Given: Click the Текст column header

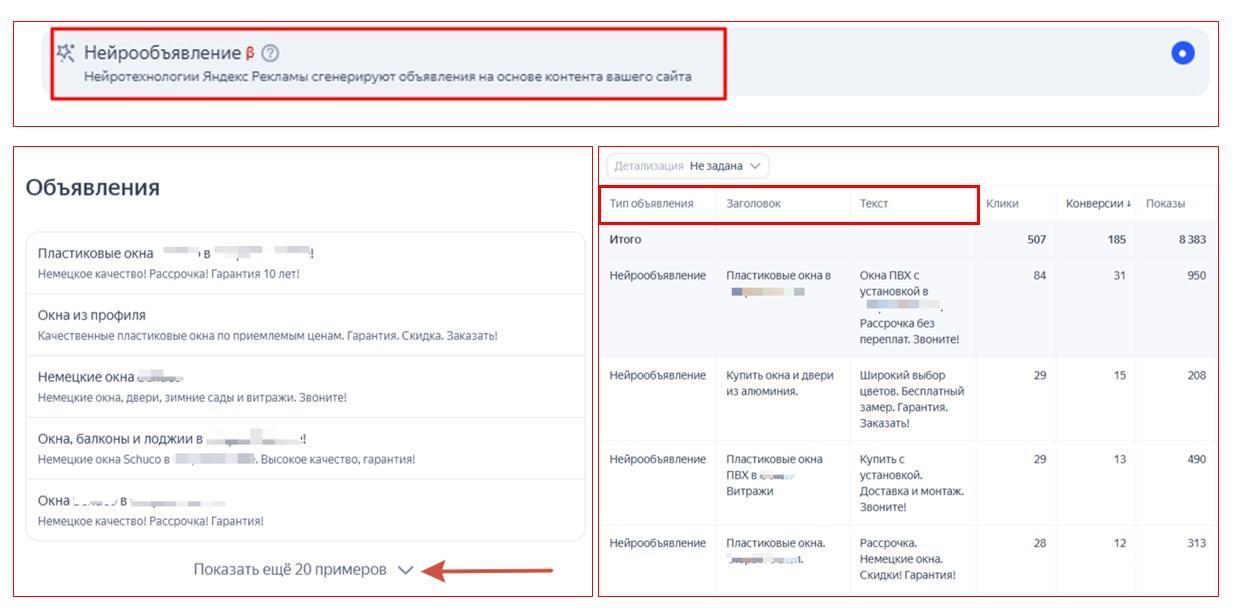Looking at the screenshot, I should (x=872, y=201).
